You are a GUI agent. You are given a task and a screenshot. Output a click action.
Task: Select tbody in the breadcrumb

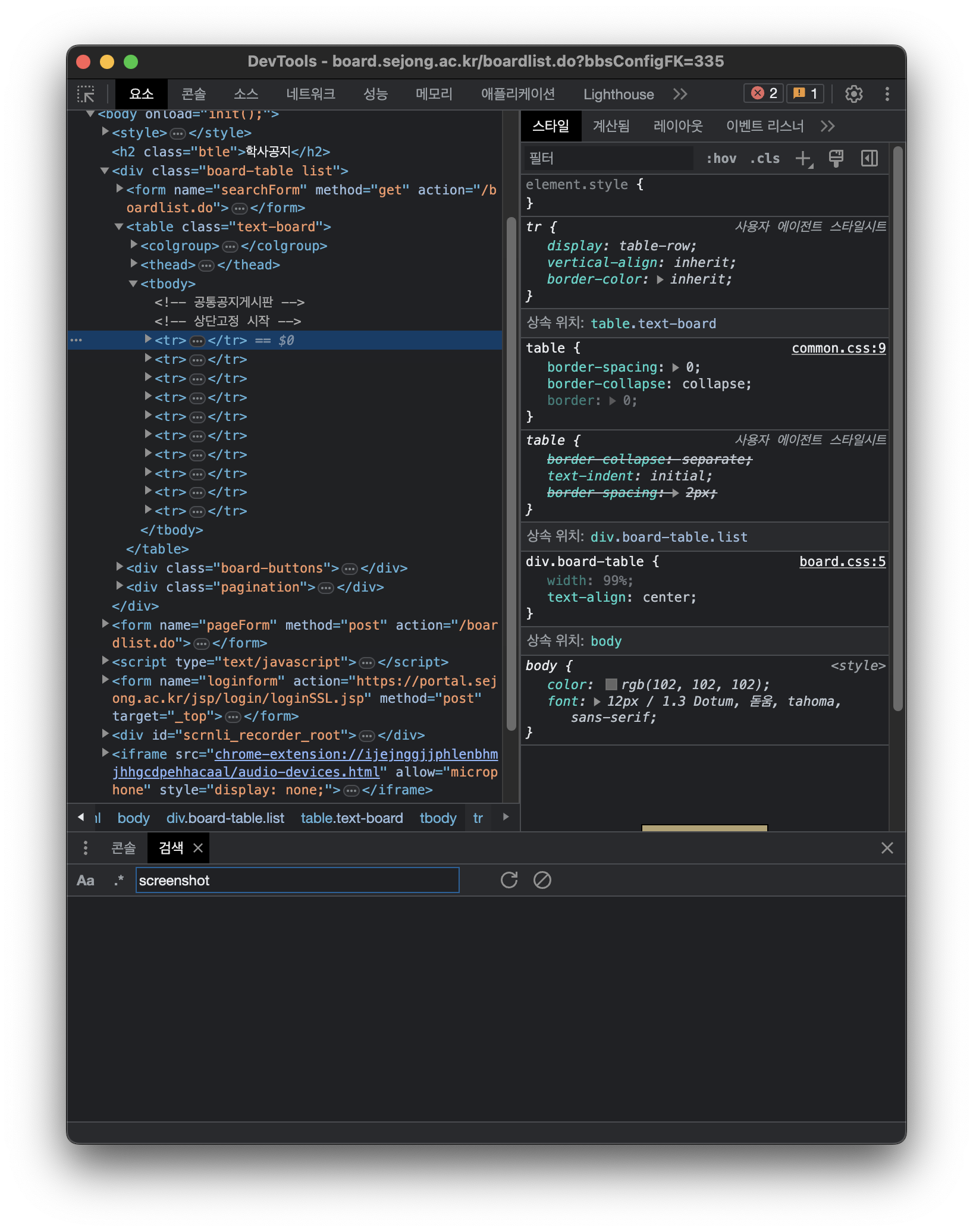438,818
